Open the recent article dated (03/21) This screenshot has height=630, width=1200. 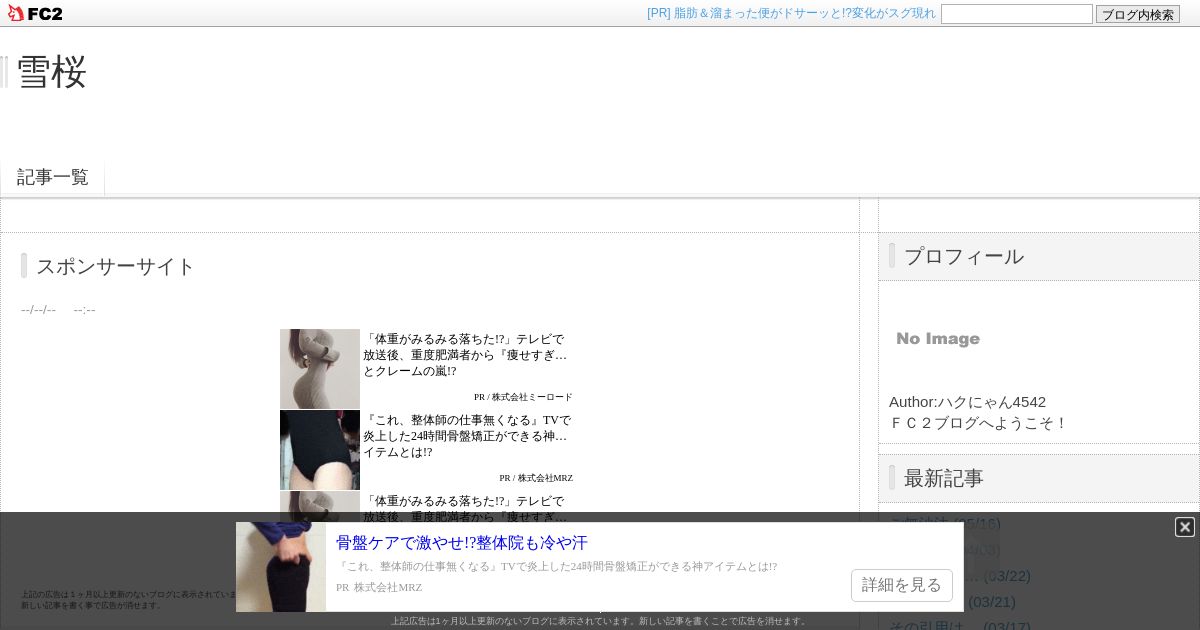(x=953, y=602)
